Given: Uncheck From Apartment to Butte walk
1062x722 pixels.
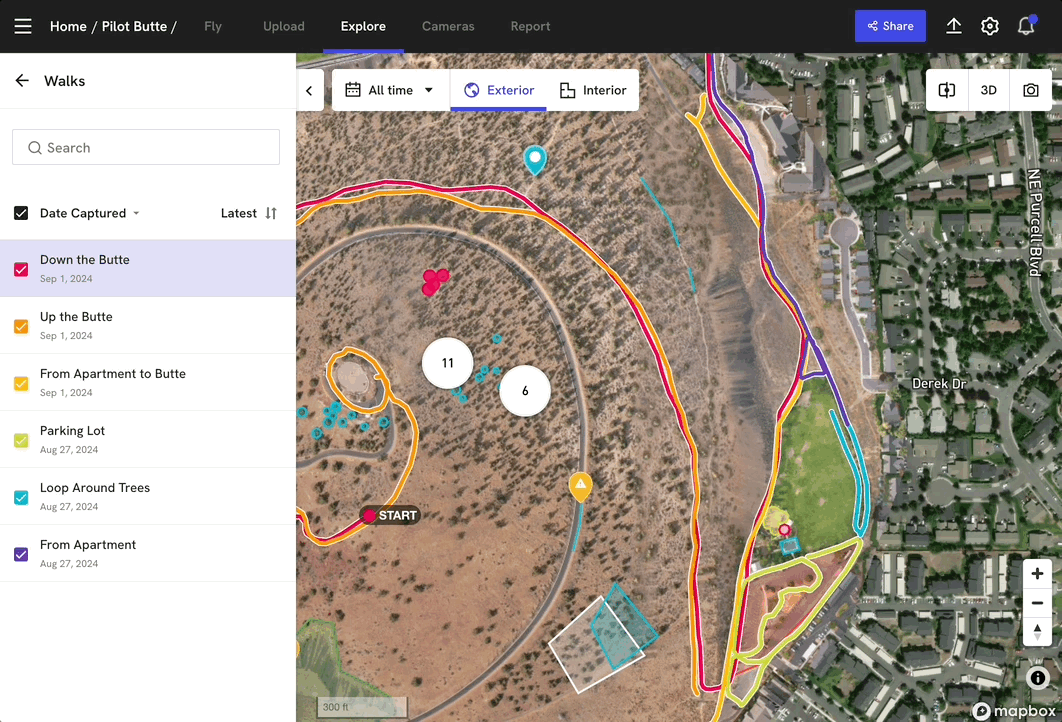Looking at the screenshot, I should click(x=21, y=383).
